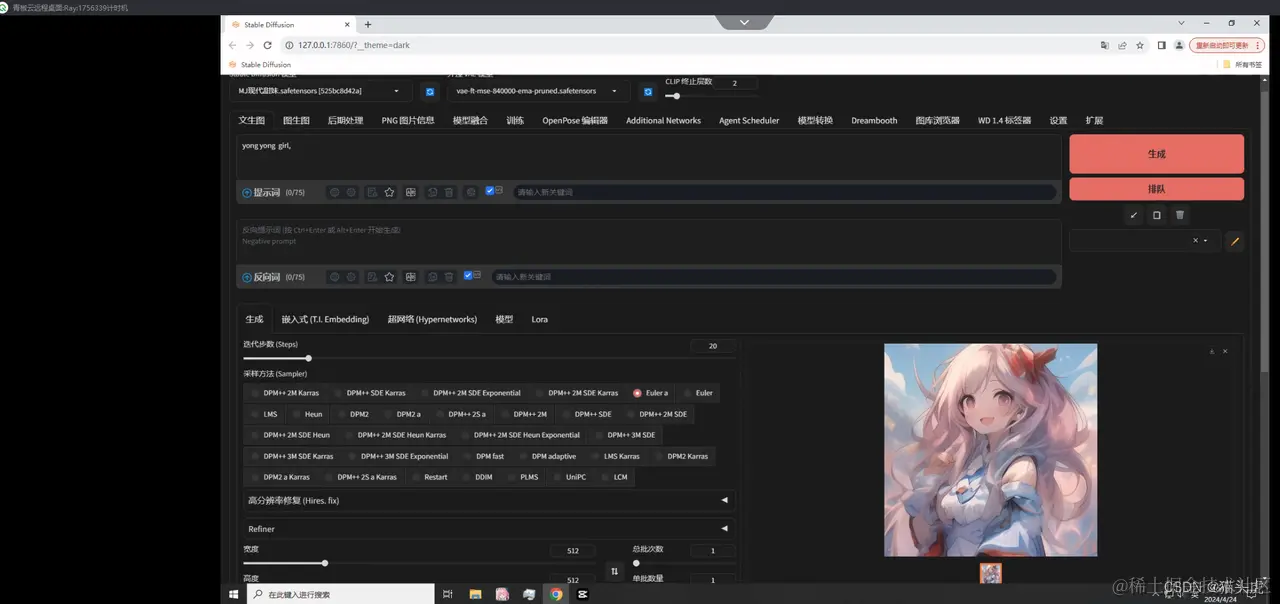Go back in the browser
Screen dimensions: 1280x604
coord(232,45)
